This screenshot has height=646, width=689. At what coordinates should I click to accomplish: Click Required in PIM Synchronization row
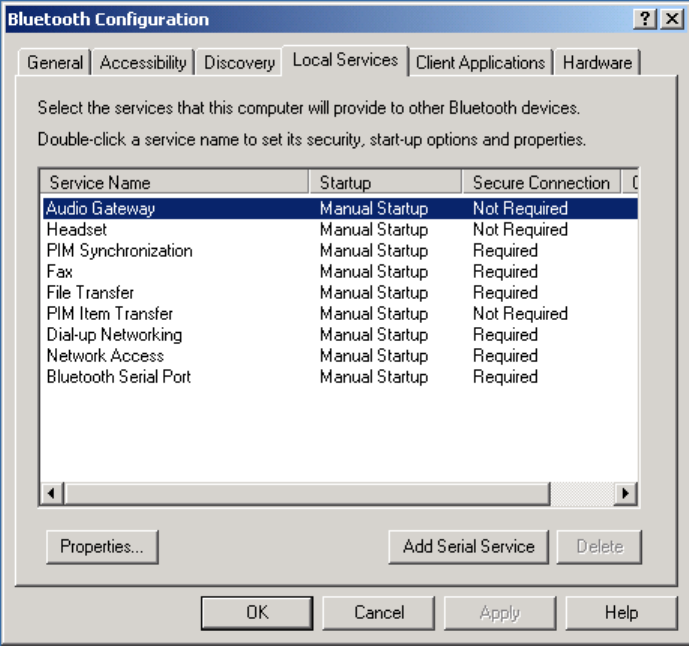point(505,250)
